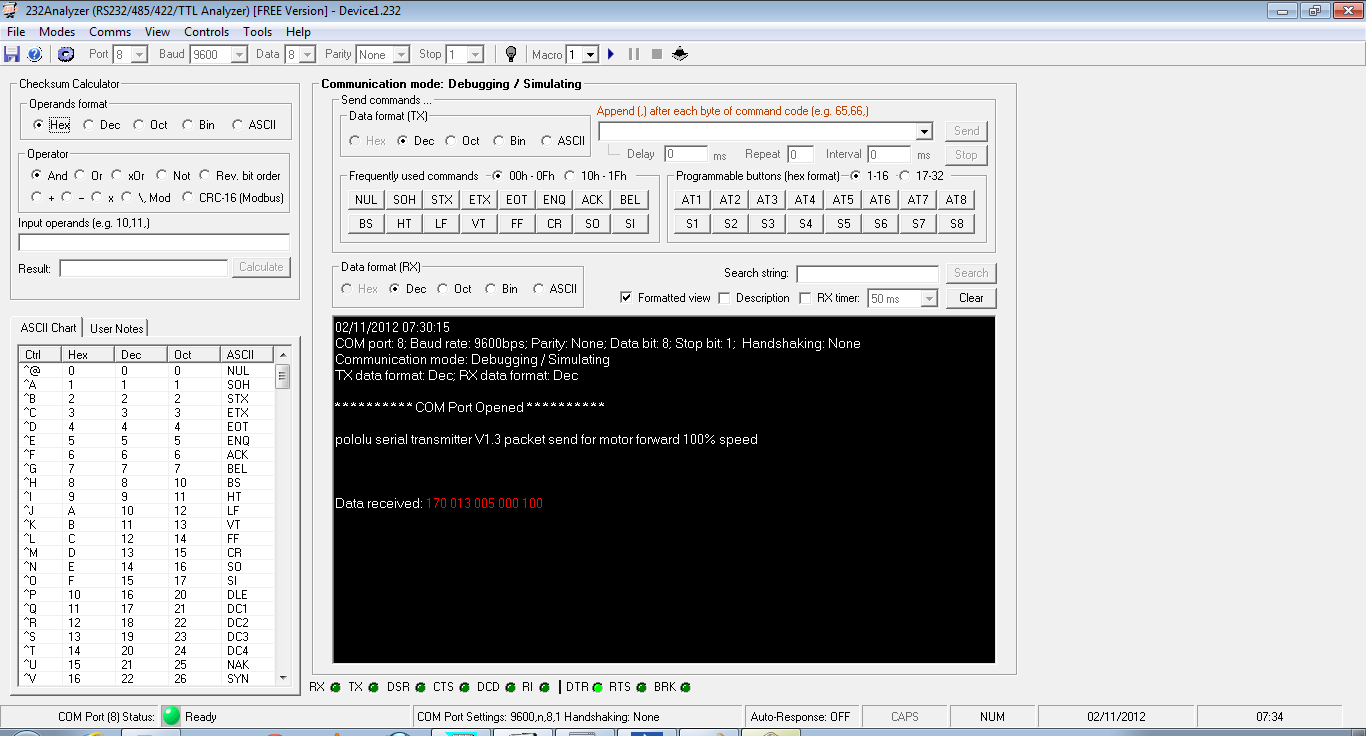This screenshot has width=1366, height=736.
Task: Click the save floppy disk icon
Action: coord(12,54)
